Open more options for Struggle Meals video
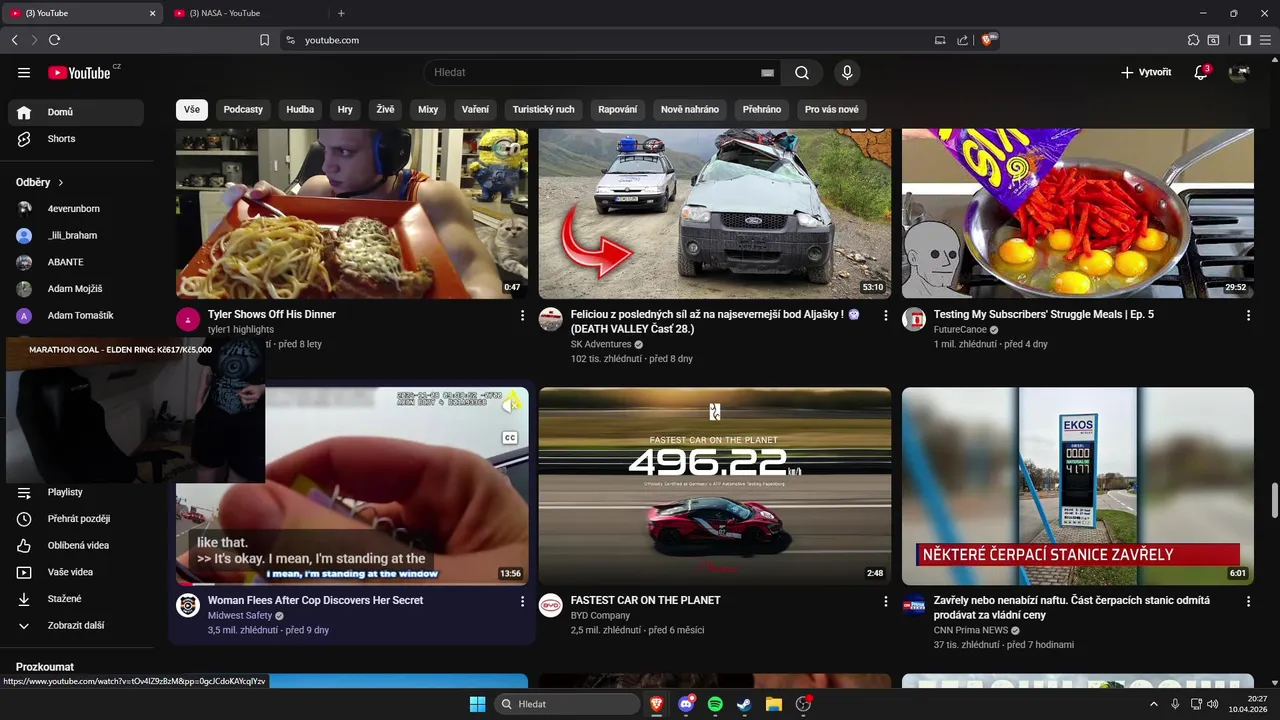Viewport: 1280px width, 720px height. [1248, 315]
